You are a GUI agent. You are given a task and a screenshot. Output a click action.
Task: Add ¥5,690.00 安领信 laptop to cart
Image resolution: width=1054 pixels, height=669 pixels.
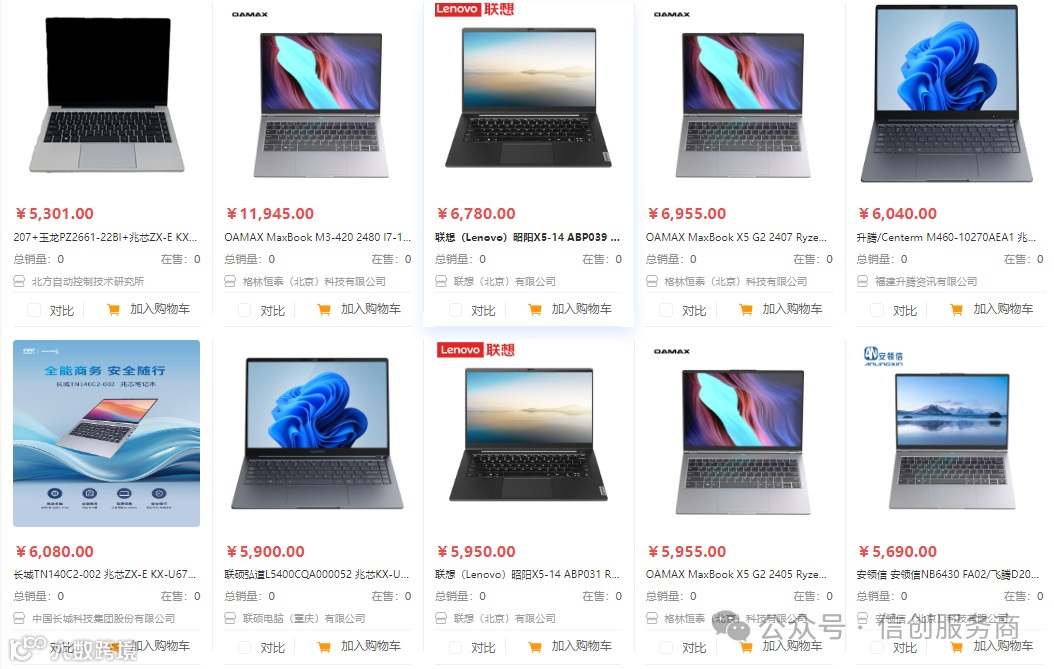pos(991,647)
